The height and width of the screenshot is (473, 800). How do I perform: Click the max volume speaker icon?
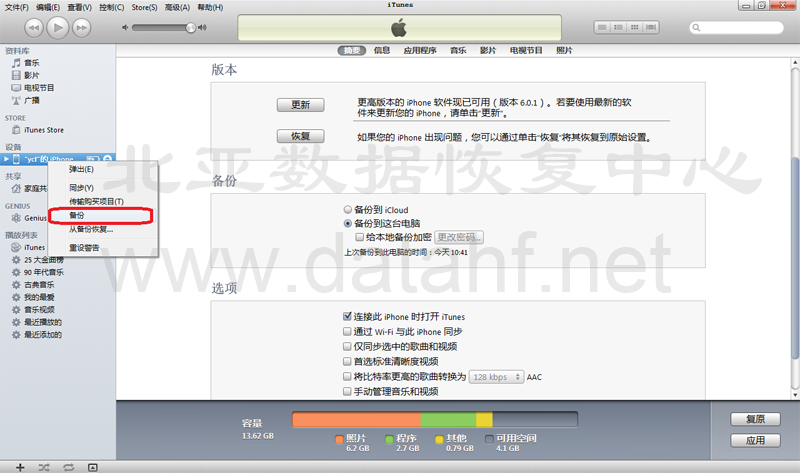(x=203, y=28)
